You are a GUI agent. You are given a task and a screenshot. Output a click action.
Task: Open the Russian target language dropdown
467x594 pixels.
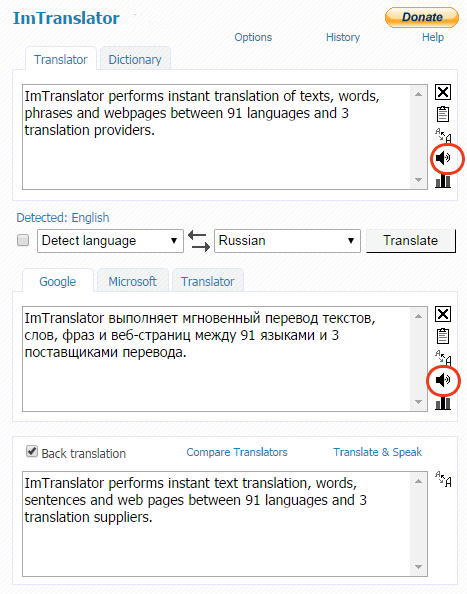point(287,241)
